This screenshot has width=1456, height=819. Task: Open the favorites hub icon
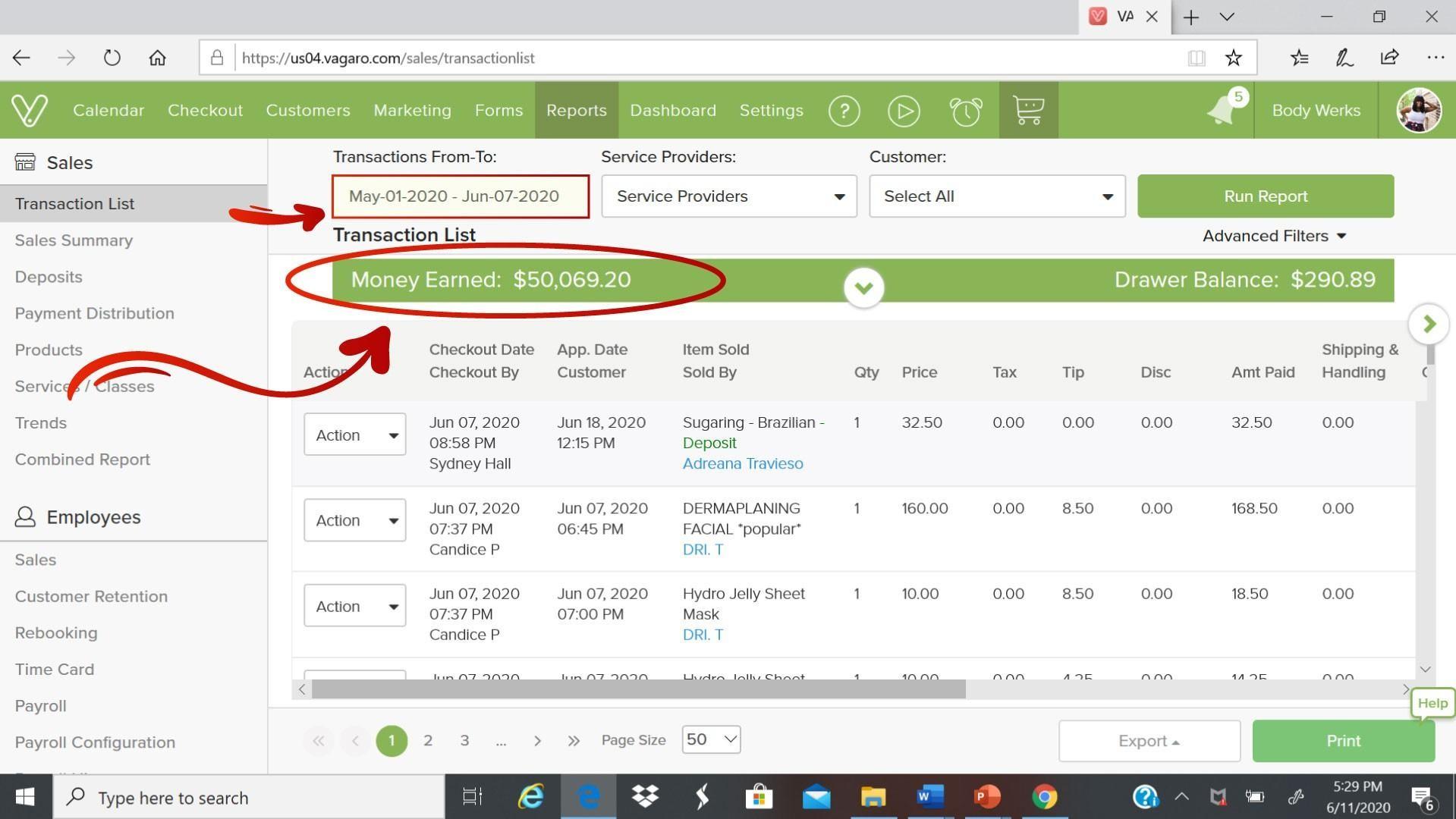point(1299,58)
